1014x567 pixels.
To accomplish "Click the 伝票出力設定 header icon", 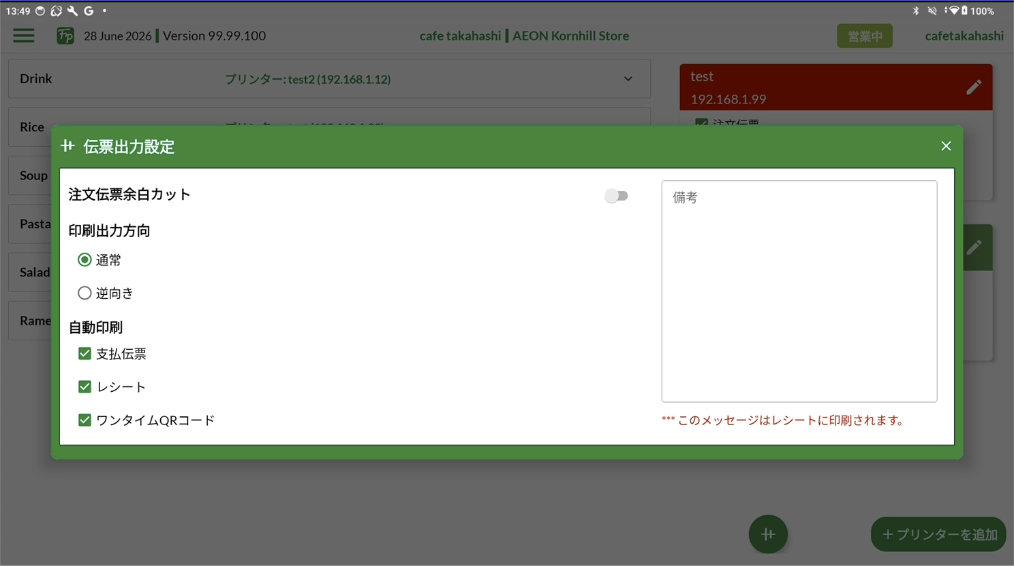I will [68, 146].
